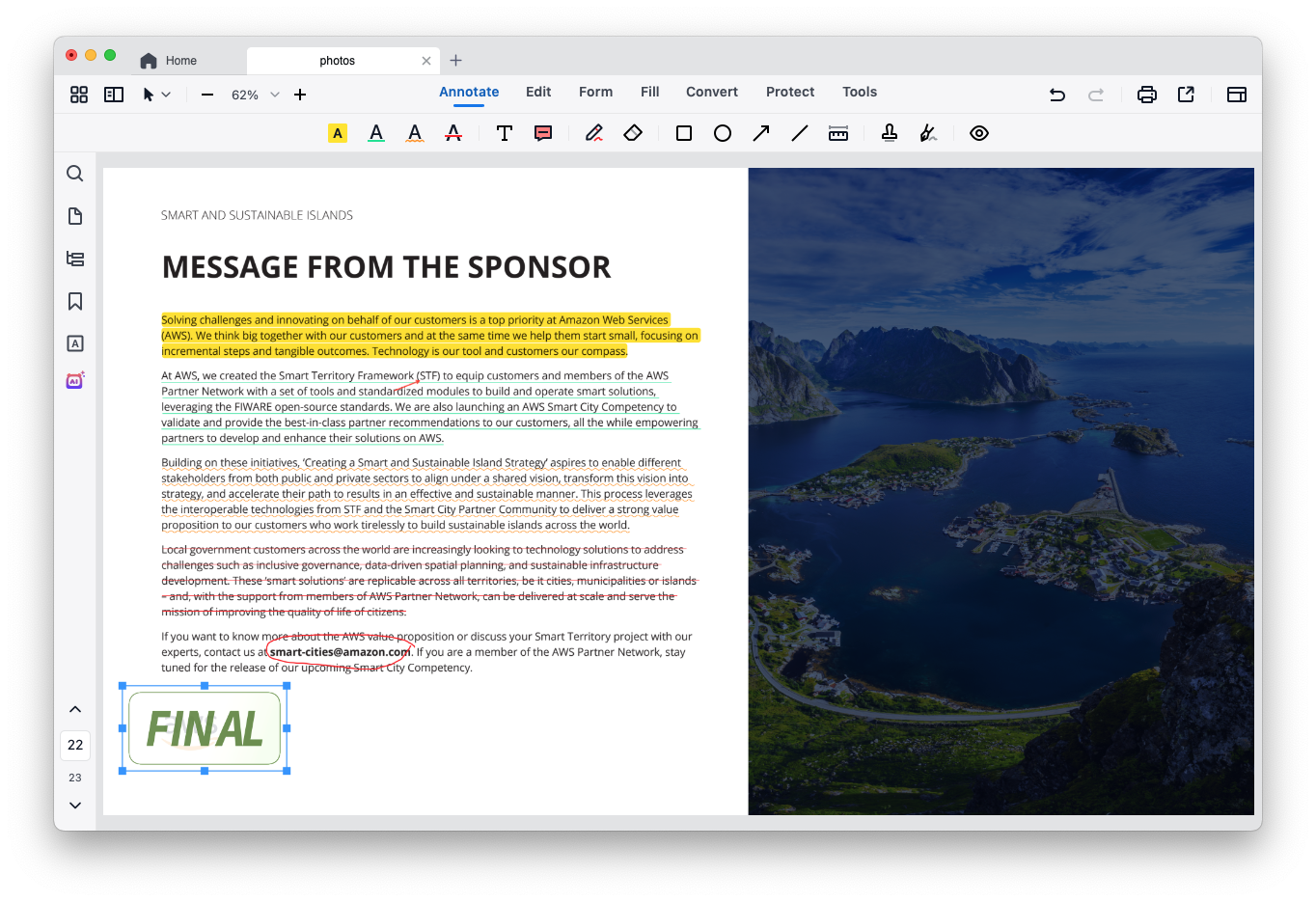Viewport: 1316px width, 902px height.
Task: Expand the next page chevron below page numbers
Action: pyautogui.click(x=74, y=805)
